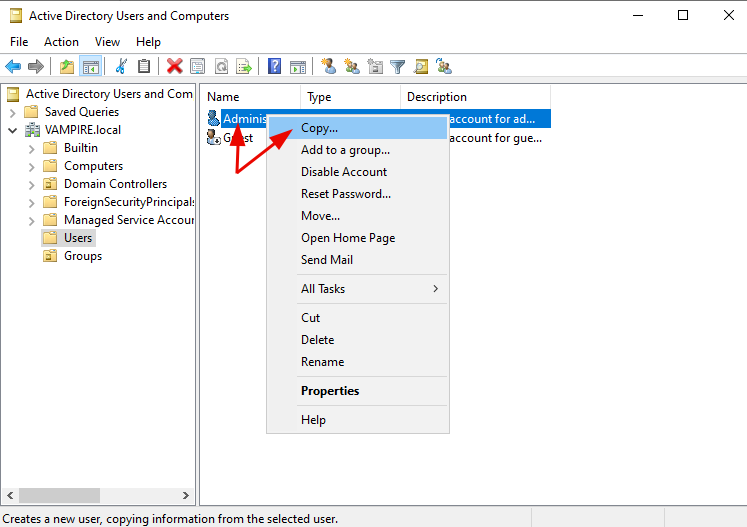Select Reset Password... from the context menu
The width and height of the screenshot is (747, 527).
coord(358,194)
